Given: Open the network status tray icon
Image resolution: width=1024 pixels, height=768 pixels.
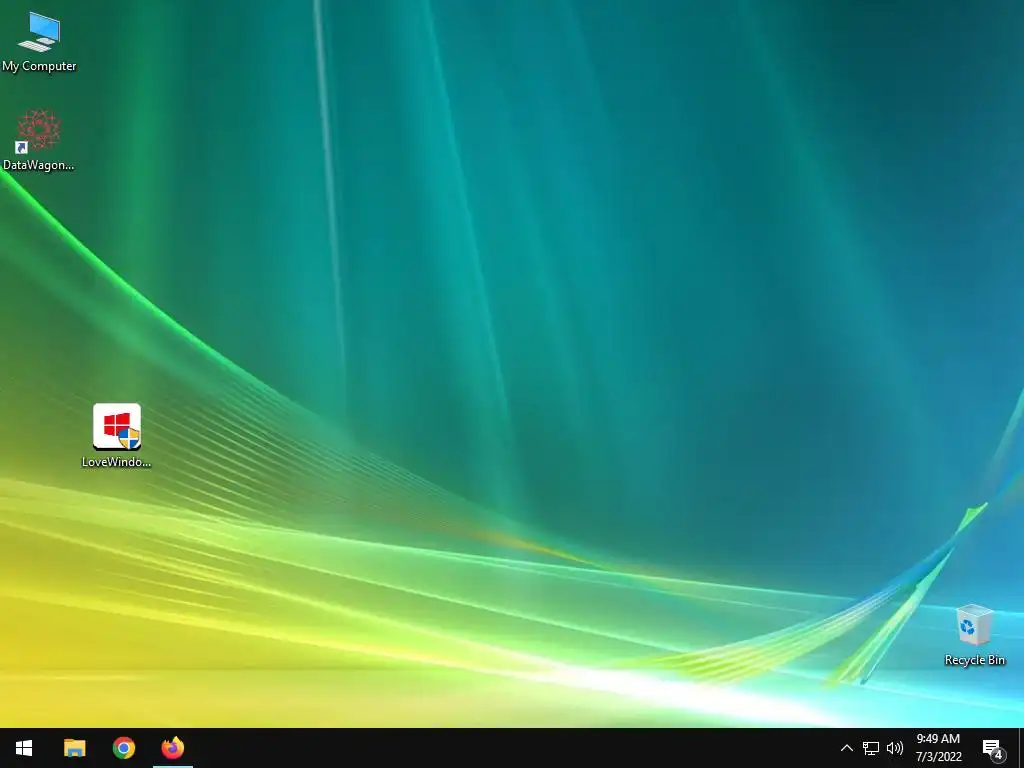Looking at the screenshot, I should 871,748.
